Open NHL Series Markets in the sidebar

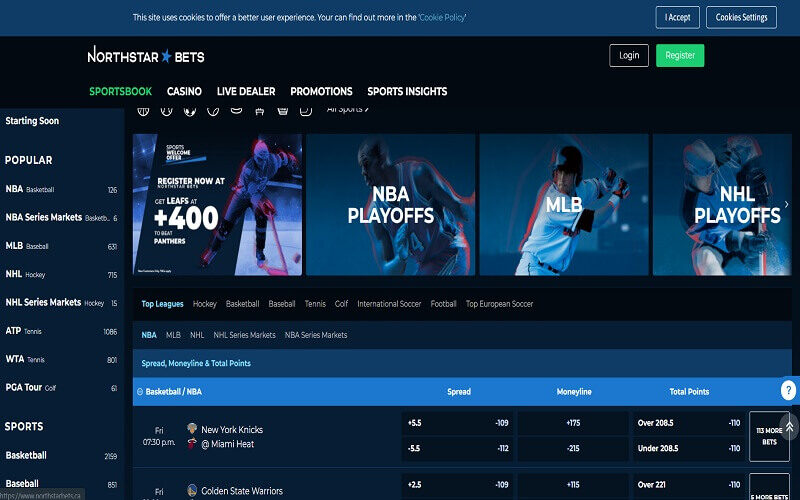pos(61,303)
